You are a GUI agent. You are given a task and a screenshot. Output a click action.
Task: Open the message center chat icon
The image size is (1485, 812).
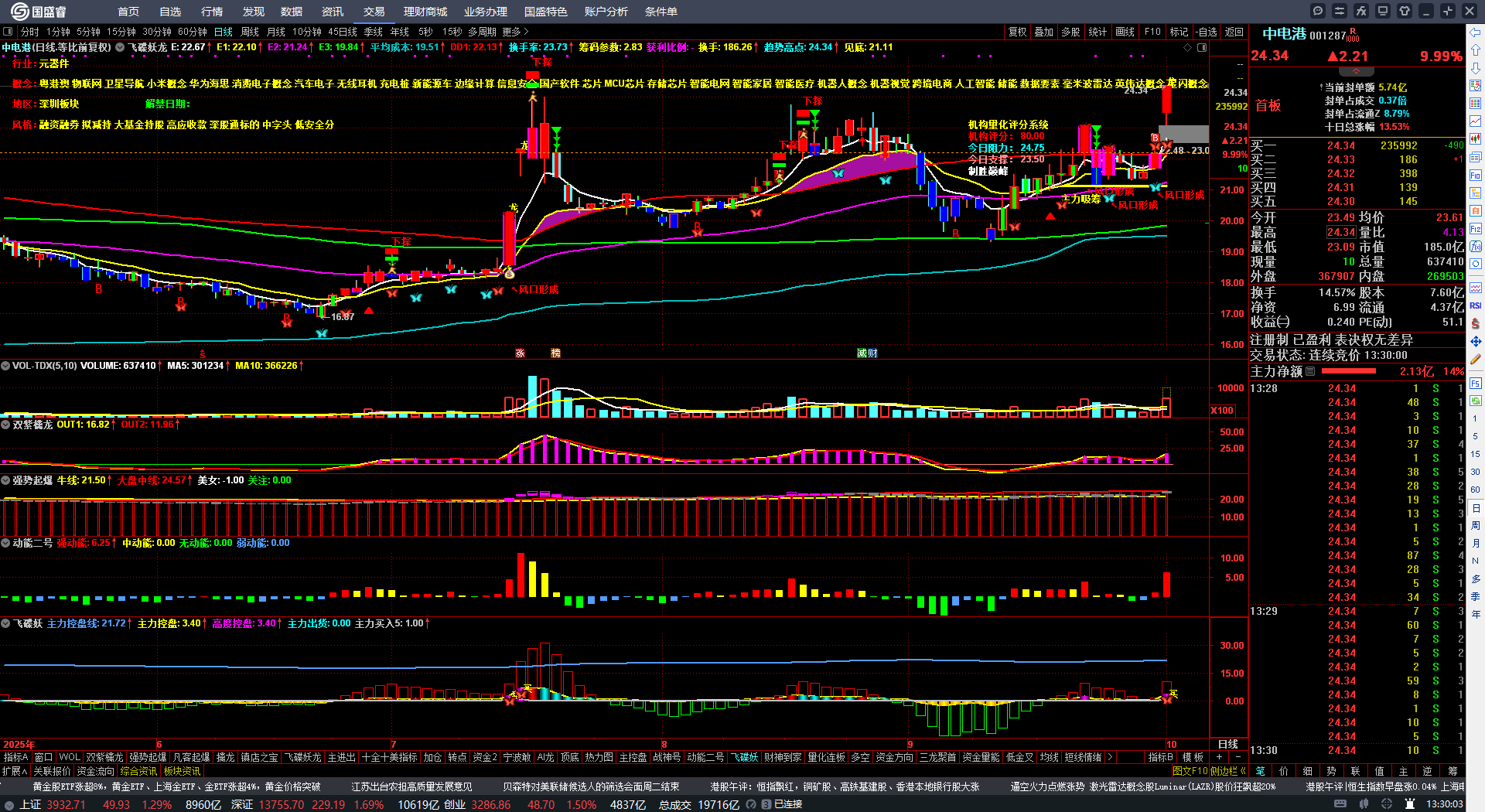[x=1318, y=11]
